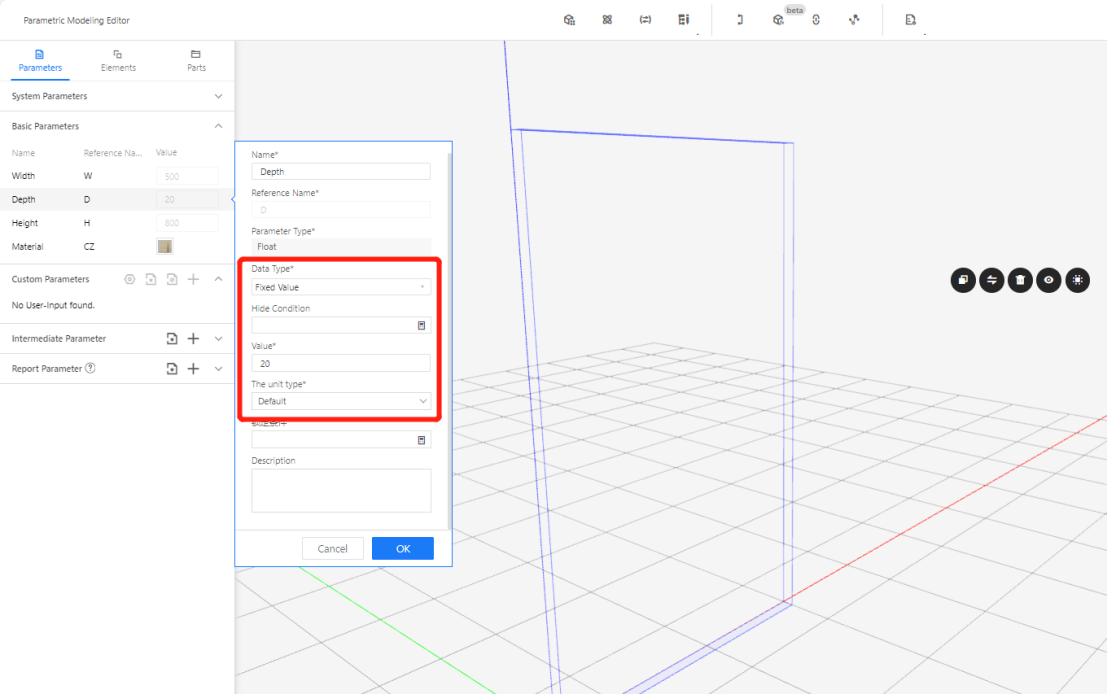Viewport: 1108px width, 695px height.
Task: Add a new Intermediate Parameter with plus
Action: tap(194, 339)
